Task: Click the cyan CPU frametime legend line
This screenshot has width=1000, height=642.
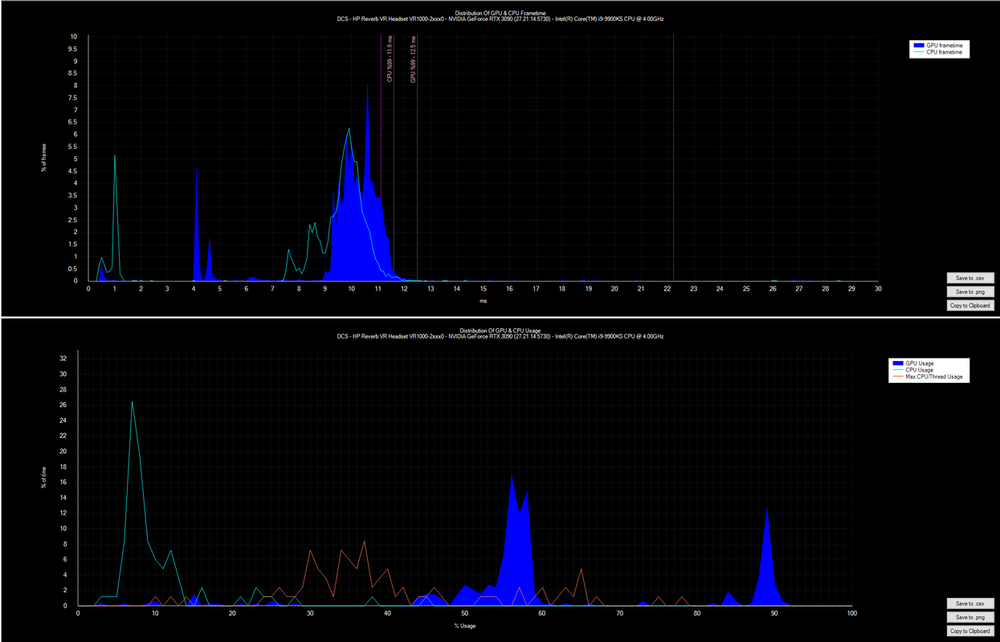Action: [x=919, y=53]
